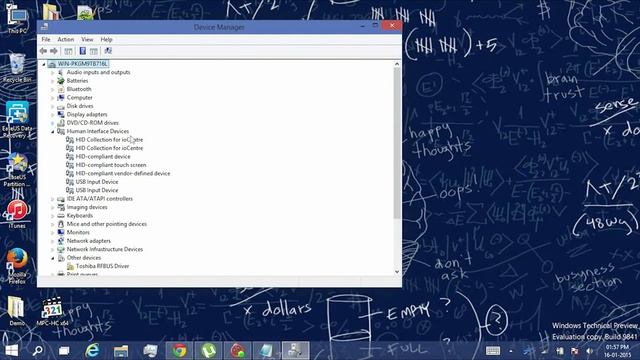Expand the Bluetooth category

click(53, 89)
